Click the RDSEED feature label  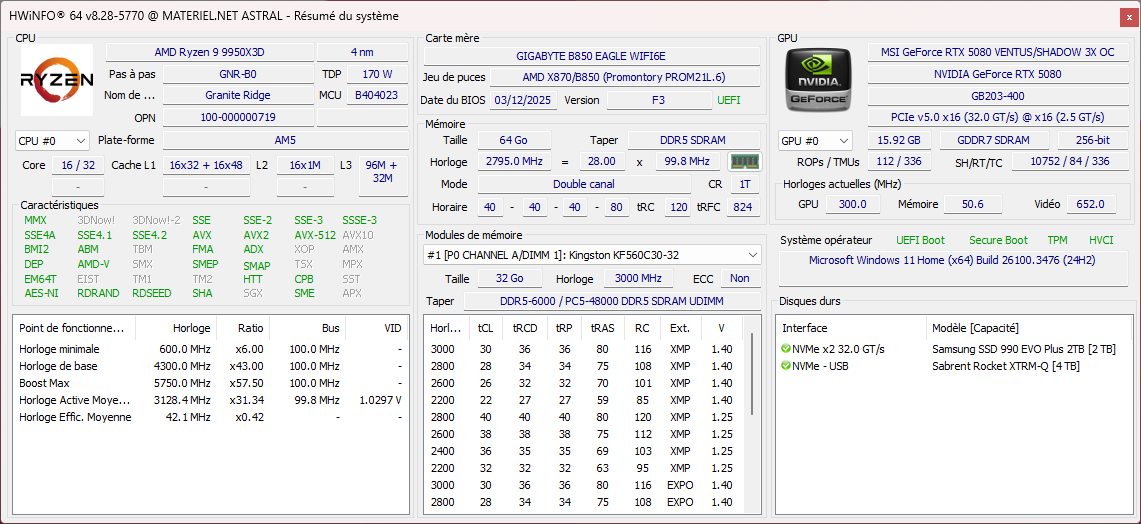tap(150, 293)
